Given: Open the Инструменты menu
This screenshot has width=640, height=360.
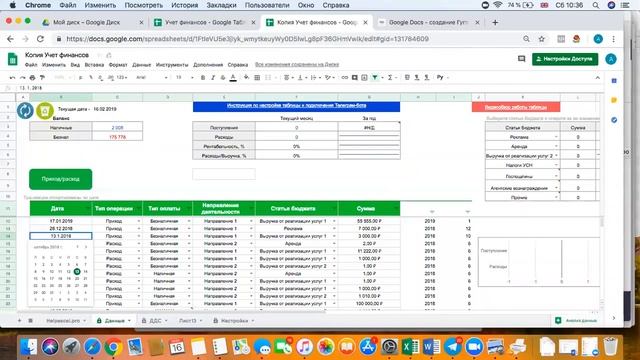Looking at the screenshot, I should click(172, 65).
